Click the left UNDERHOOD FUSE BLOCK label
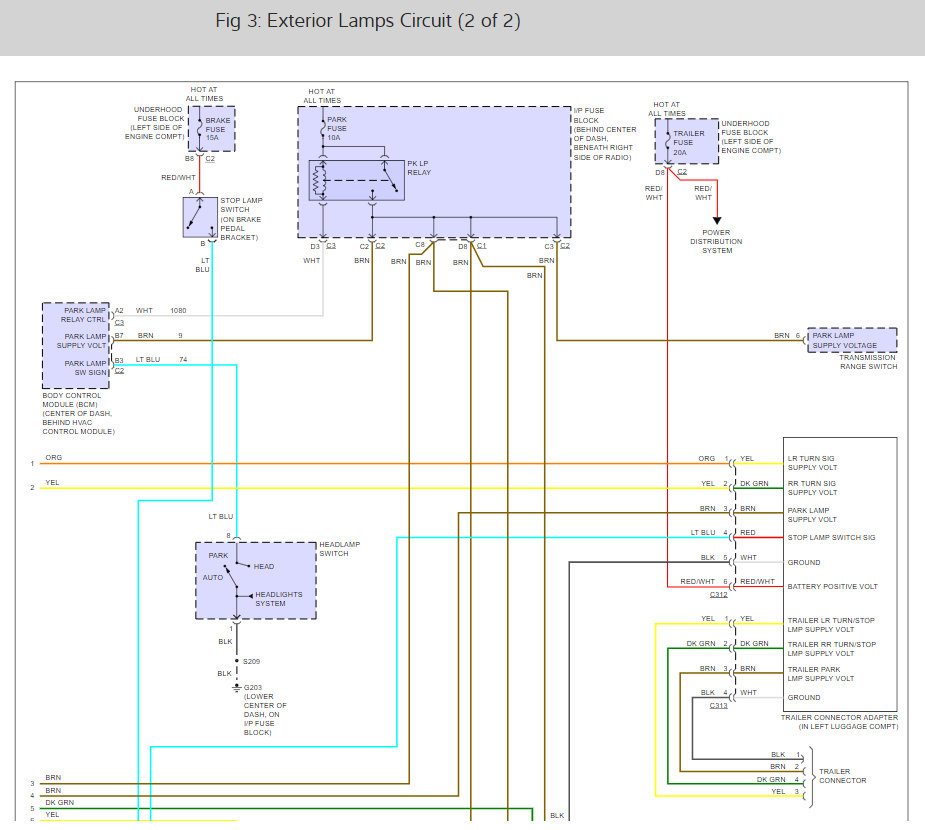Screen dimensions: 925x830 coord(155,123)
